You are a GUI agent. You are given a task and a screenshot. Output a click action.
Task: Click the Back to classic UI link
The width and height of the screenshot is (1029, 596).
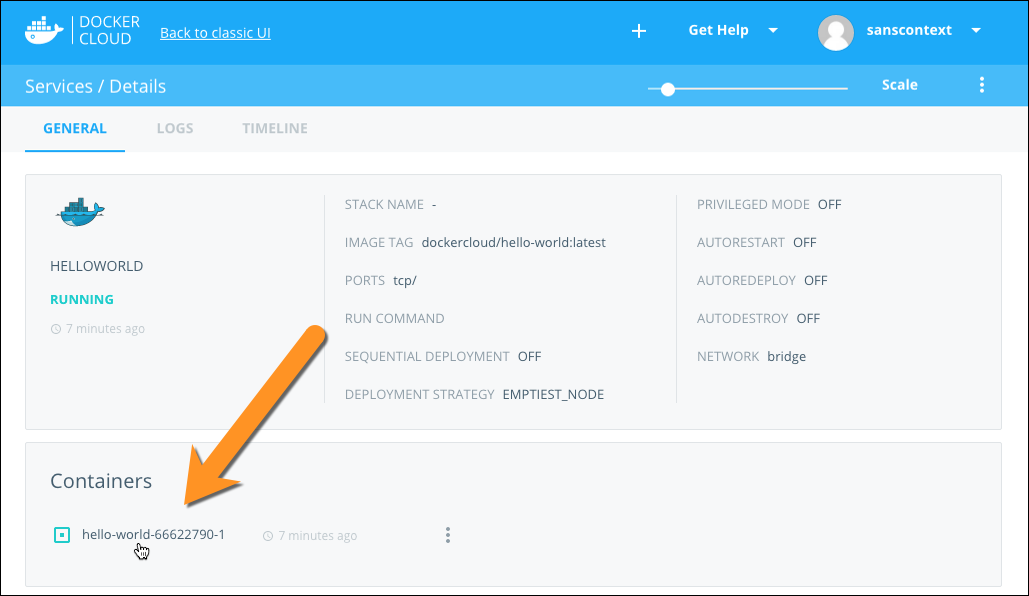(215, 33)
